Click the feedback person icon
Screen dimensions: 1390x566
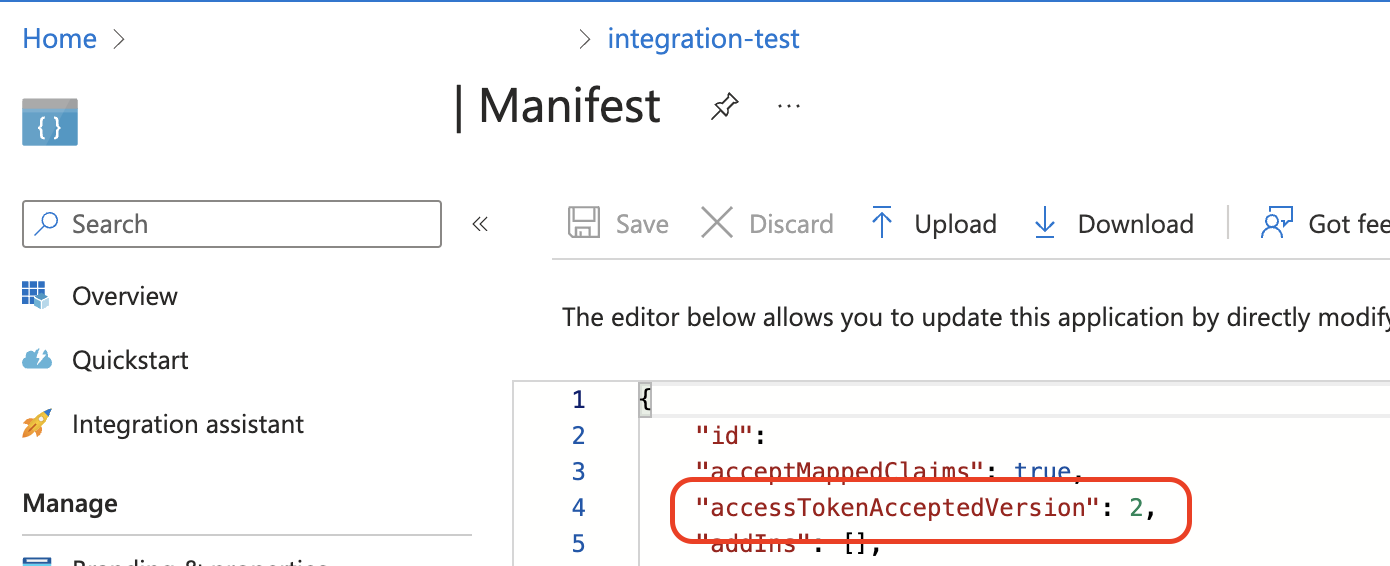click(x=1277, y=223)
